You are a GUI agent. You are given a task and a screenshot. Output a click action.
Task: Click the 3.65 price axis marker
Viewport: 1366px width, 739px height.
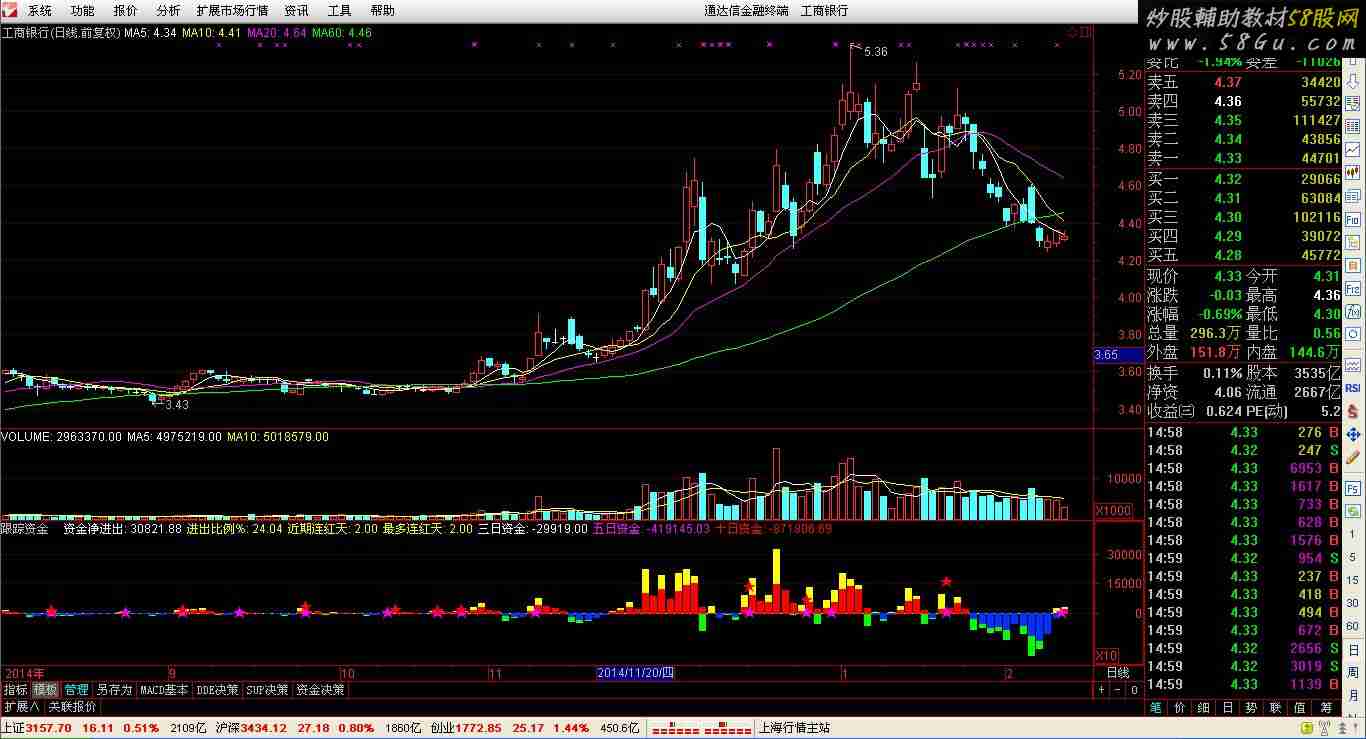pyautogui.click(x=1118, y=354)
